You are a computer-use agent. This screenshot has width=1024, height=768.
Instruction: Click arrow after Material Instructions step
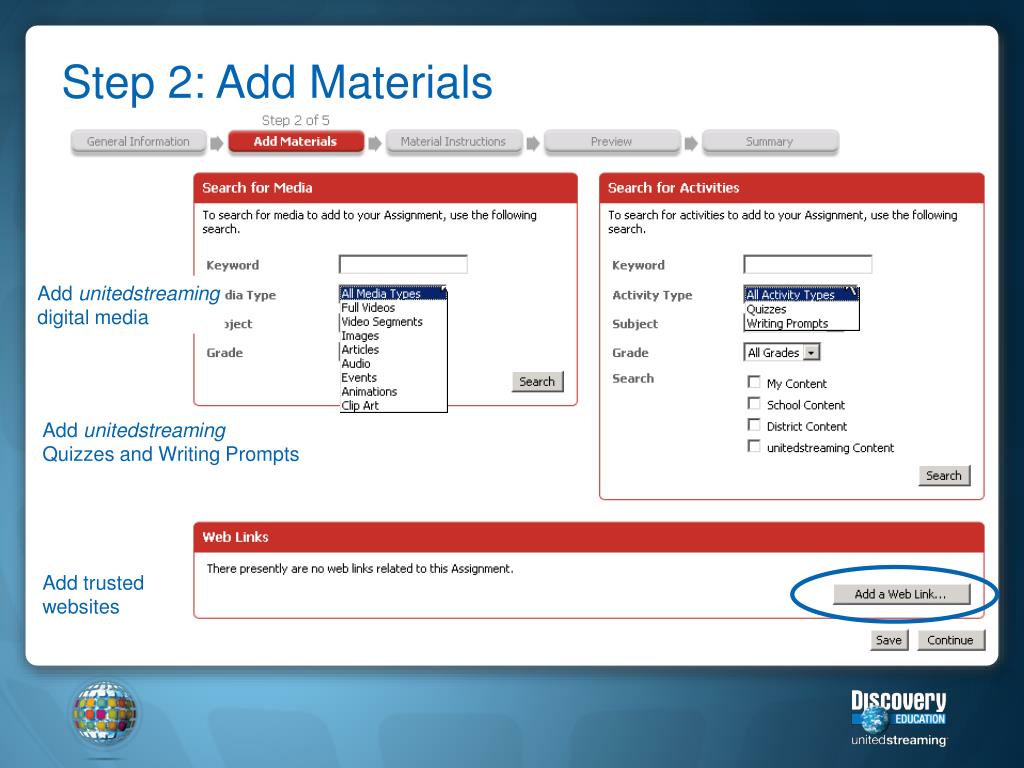pos(533,143)
